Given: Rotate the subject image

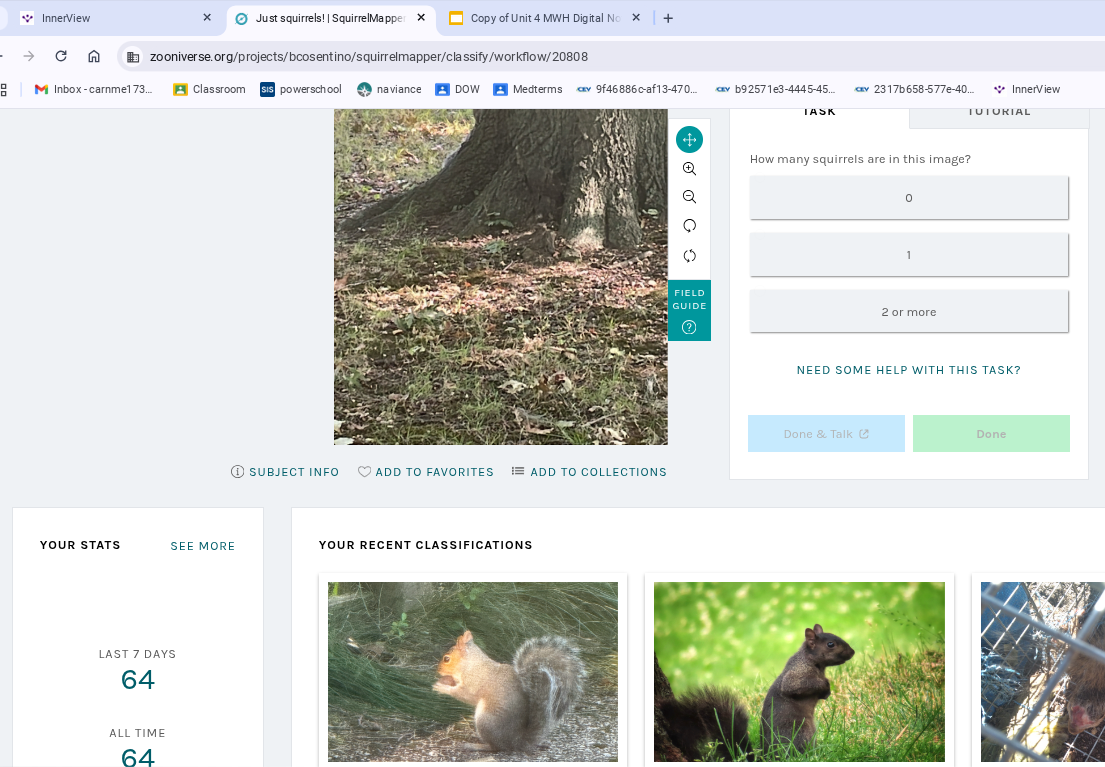Looking at the screenshot, I should click(x=689, y=226).
